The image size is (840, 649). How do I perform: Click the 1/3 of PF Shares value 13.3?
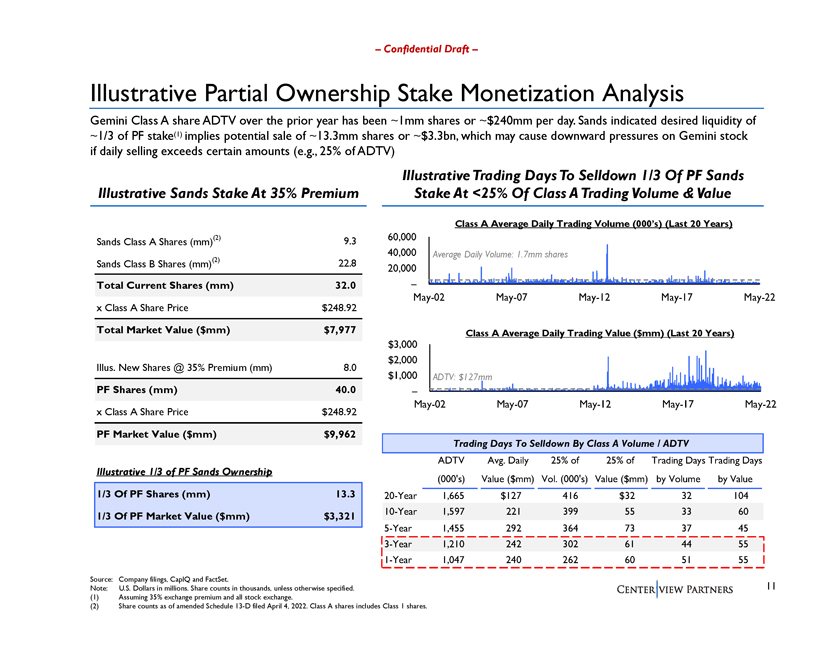point(346,494)
